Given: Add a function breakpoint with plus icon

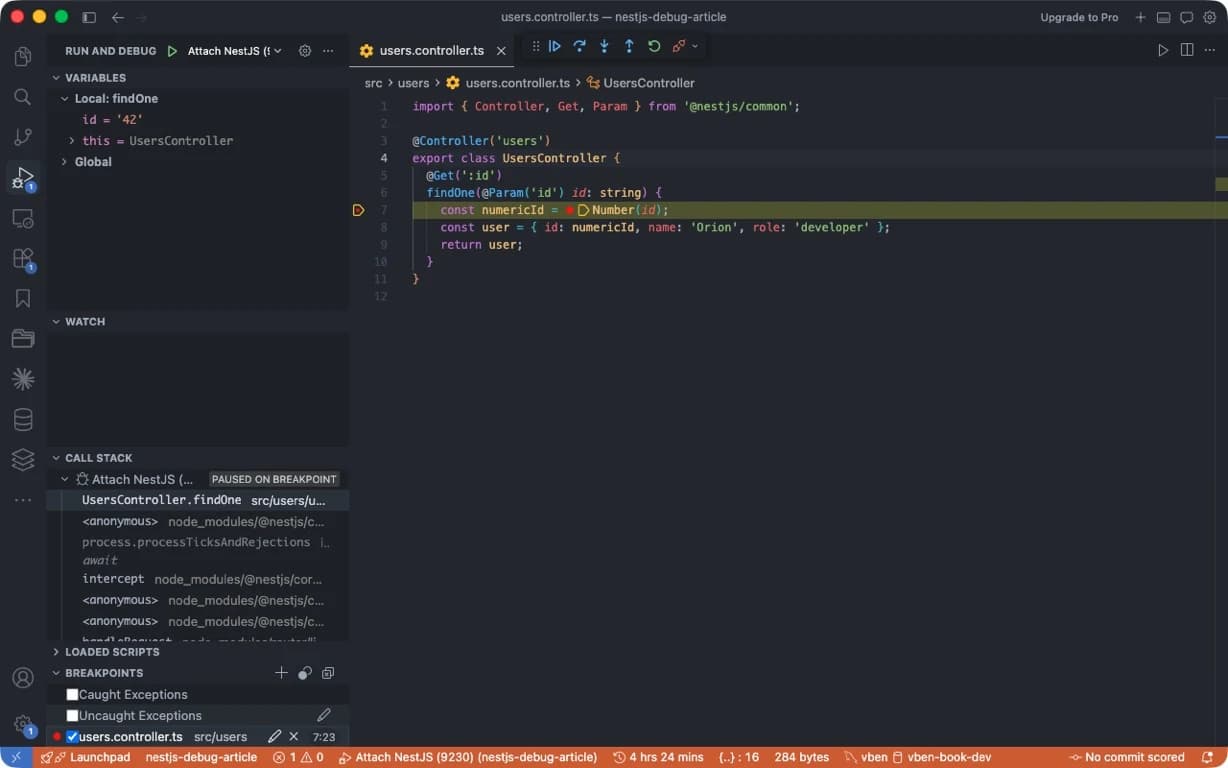Looking at the screenshot, I should (x=281, y=673).
